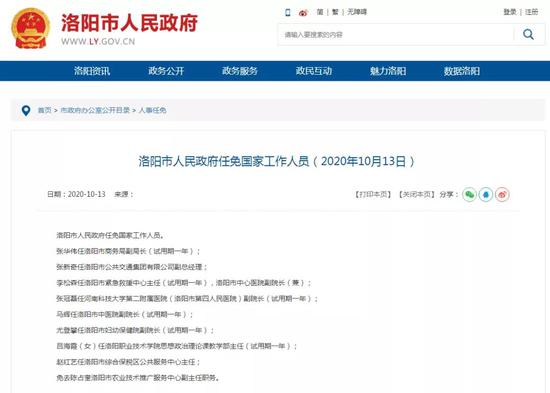The image size is (550, 393).
Task: Click the WWW.LY.GOV.CN site address text
Action: pos(98,41)
